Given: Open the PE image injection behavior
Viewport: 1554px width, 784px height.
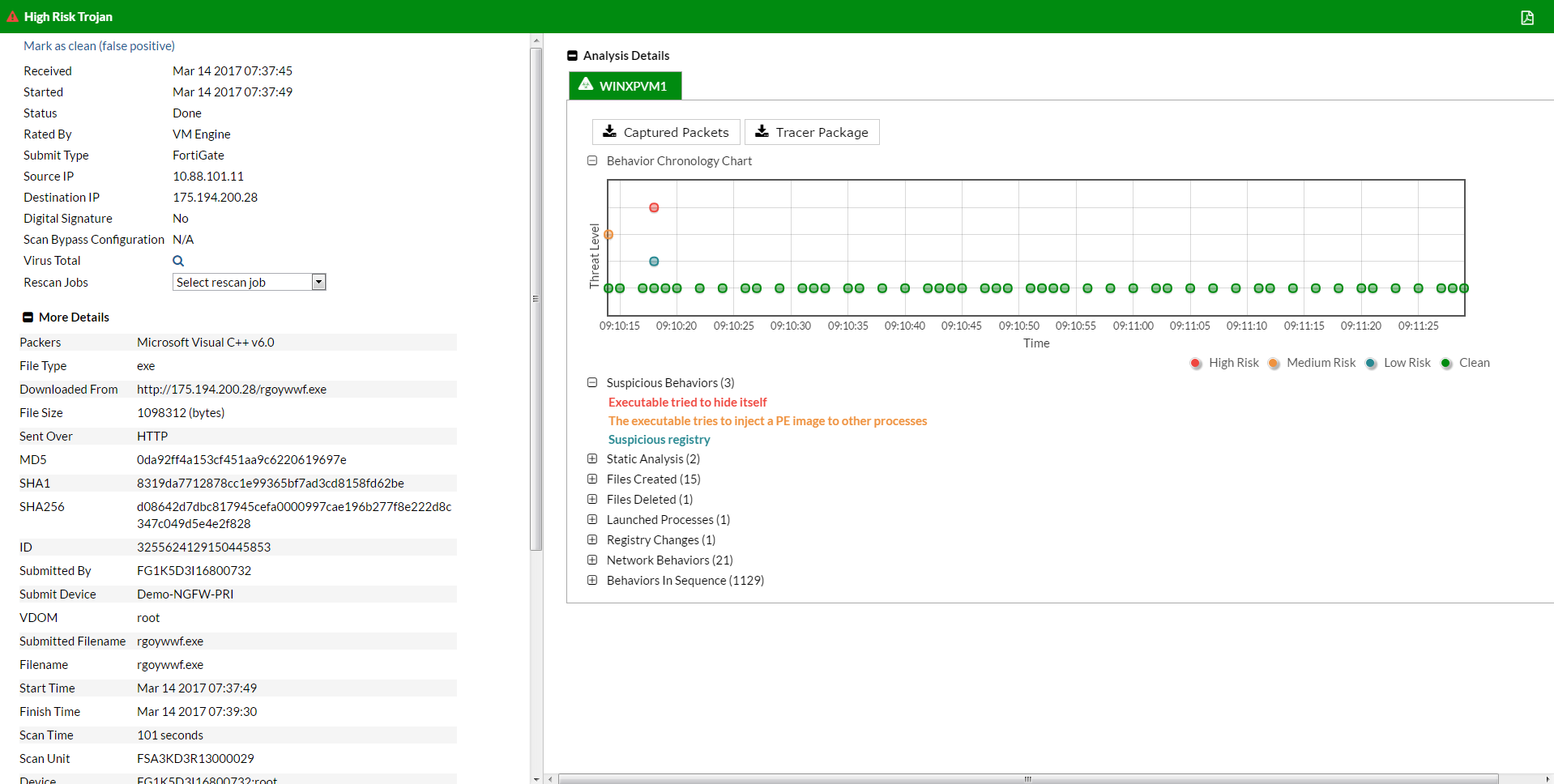Looking at the screenshot, I should tap(767, 421).
